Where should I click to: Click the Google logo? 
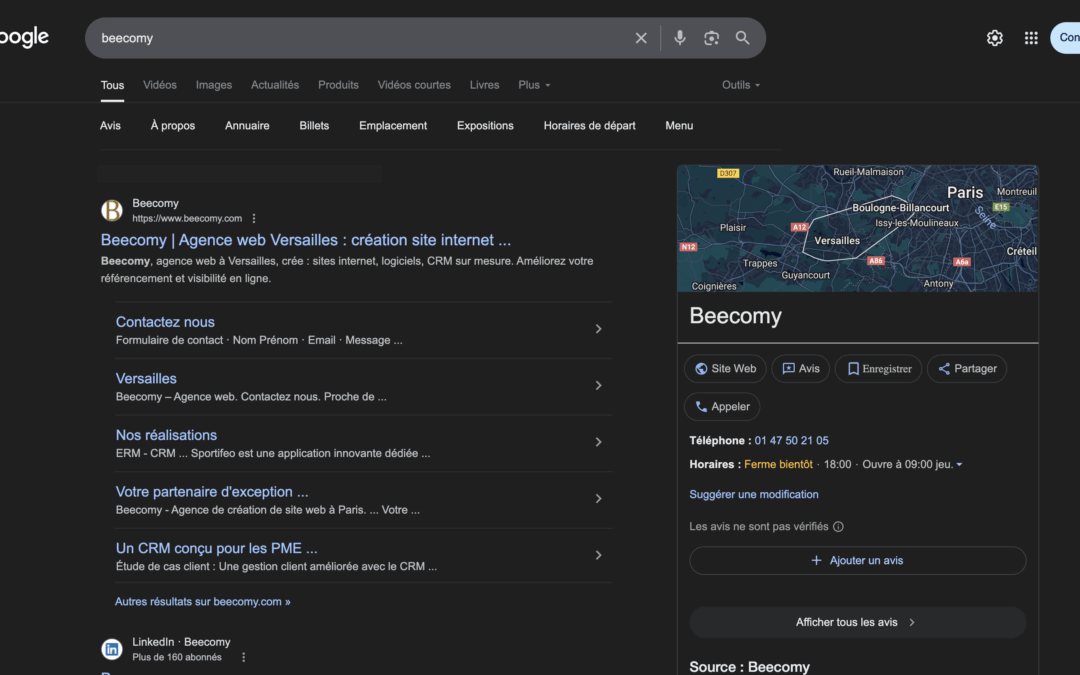(x=24, y=37)
